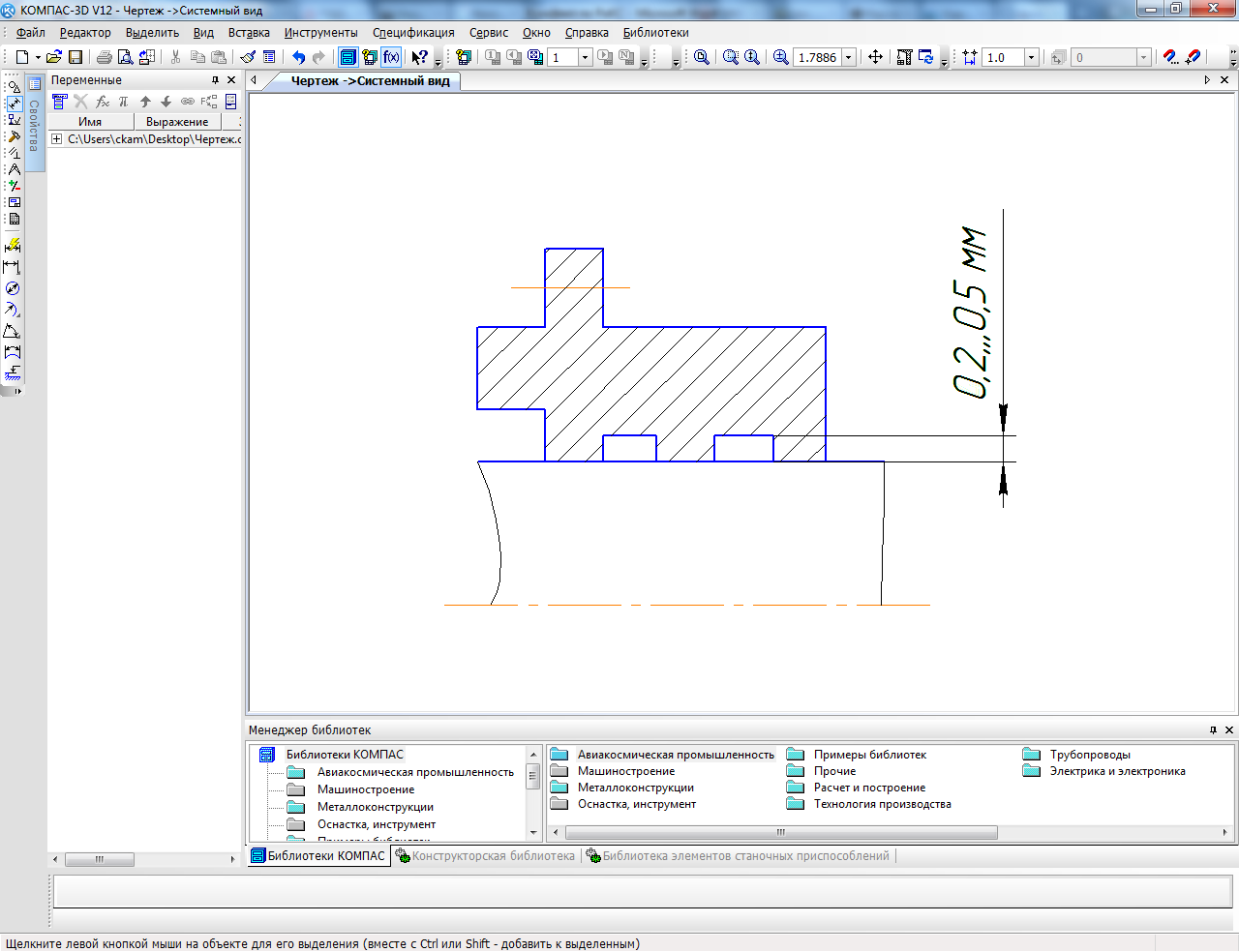
Task: Close the Variables panel with the X
Action: (x=231, y=80)
